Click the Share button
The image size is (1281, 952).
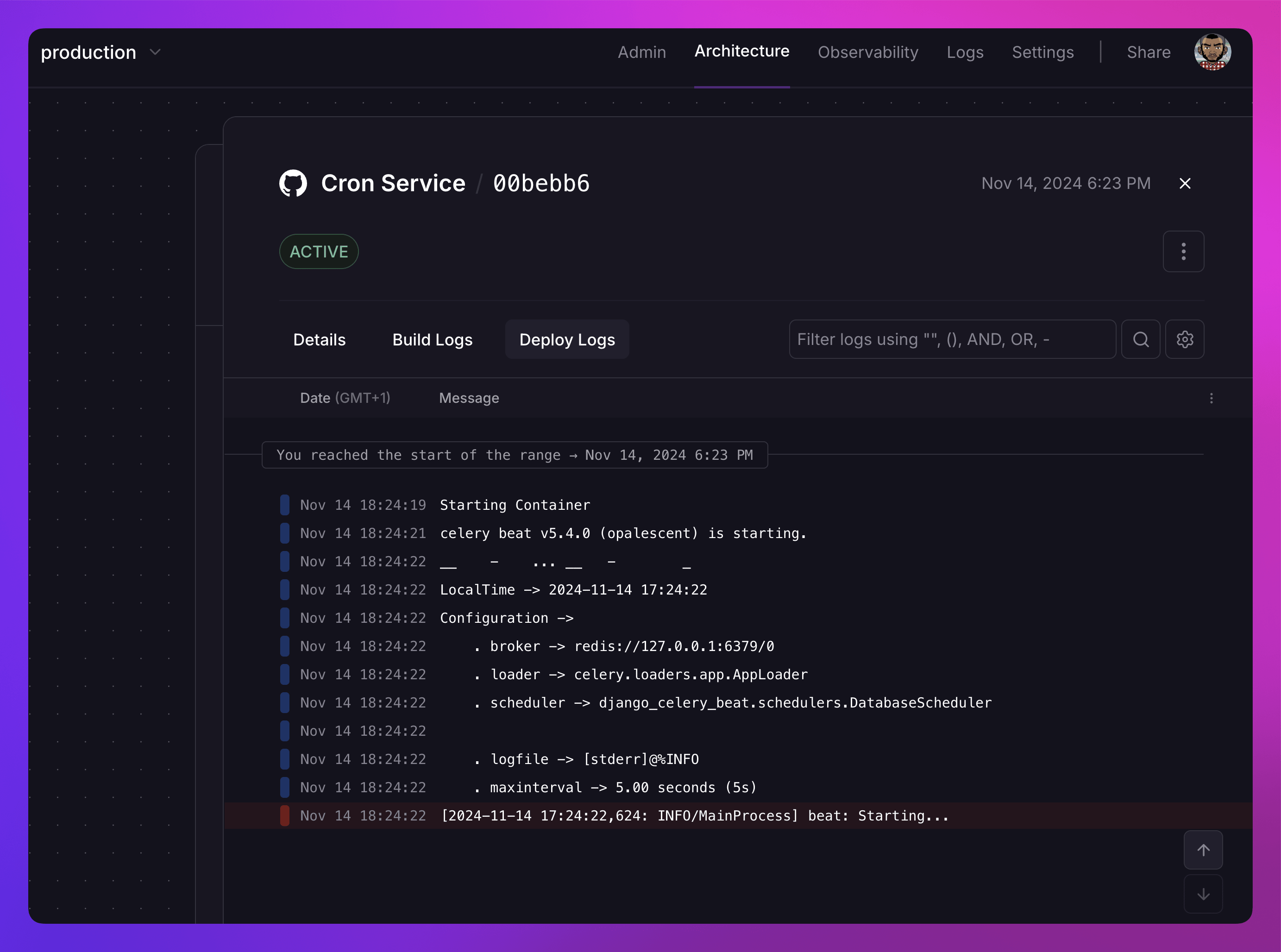1149,52
